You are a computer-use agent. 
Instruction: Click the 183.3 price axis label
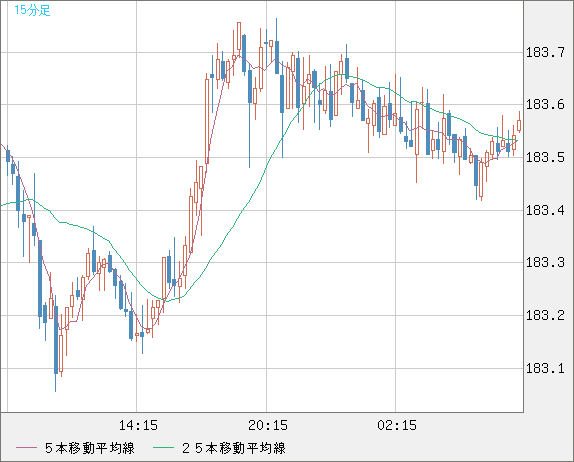(545, 263)
